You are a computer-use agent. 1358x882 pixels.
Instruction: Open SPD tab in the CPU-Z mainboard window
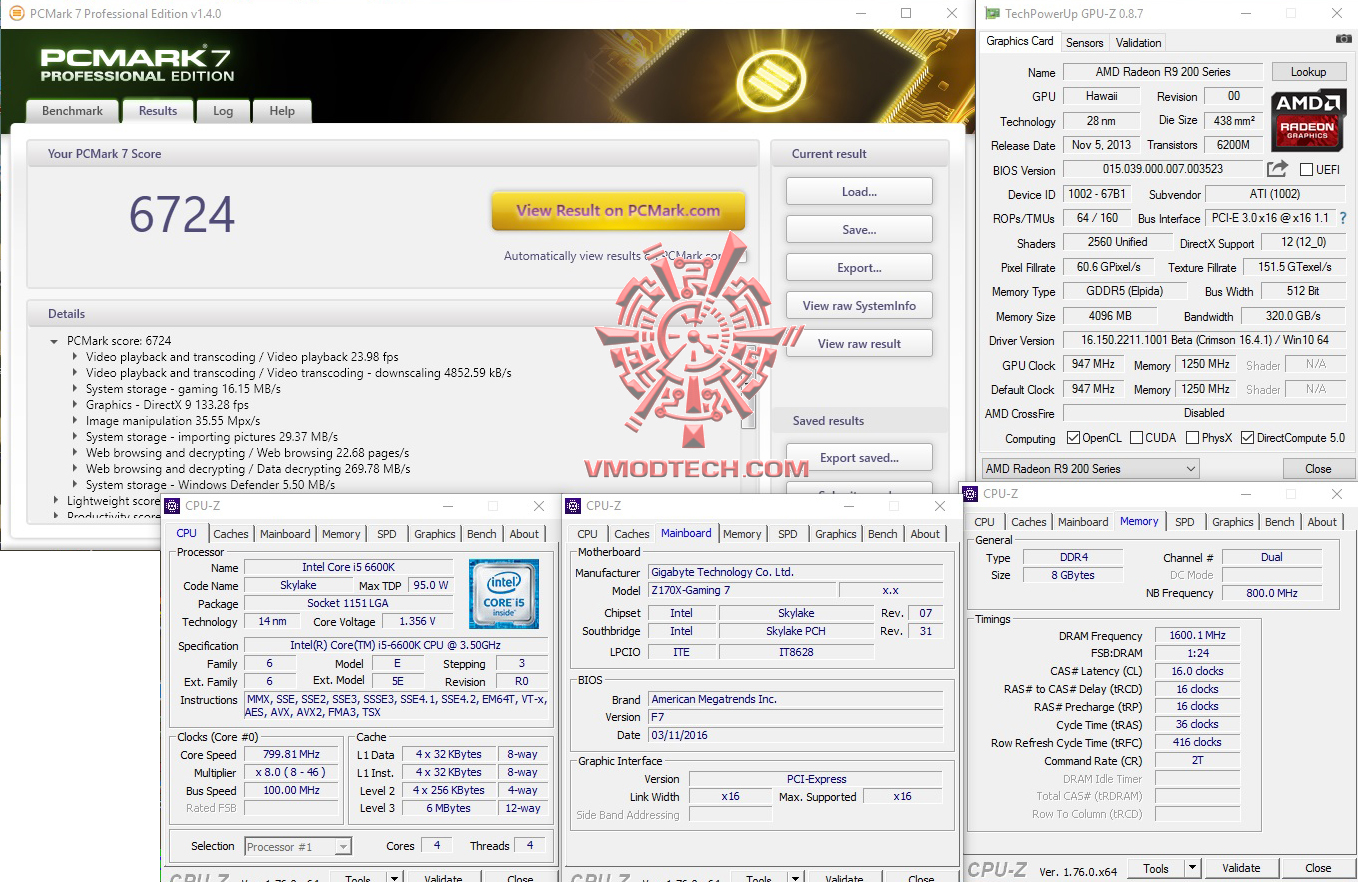pyautogui.click(x=788, y=534)
